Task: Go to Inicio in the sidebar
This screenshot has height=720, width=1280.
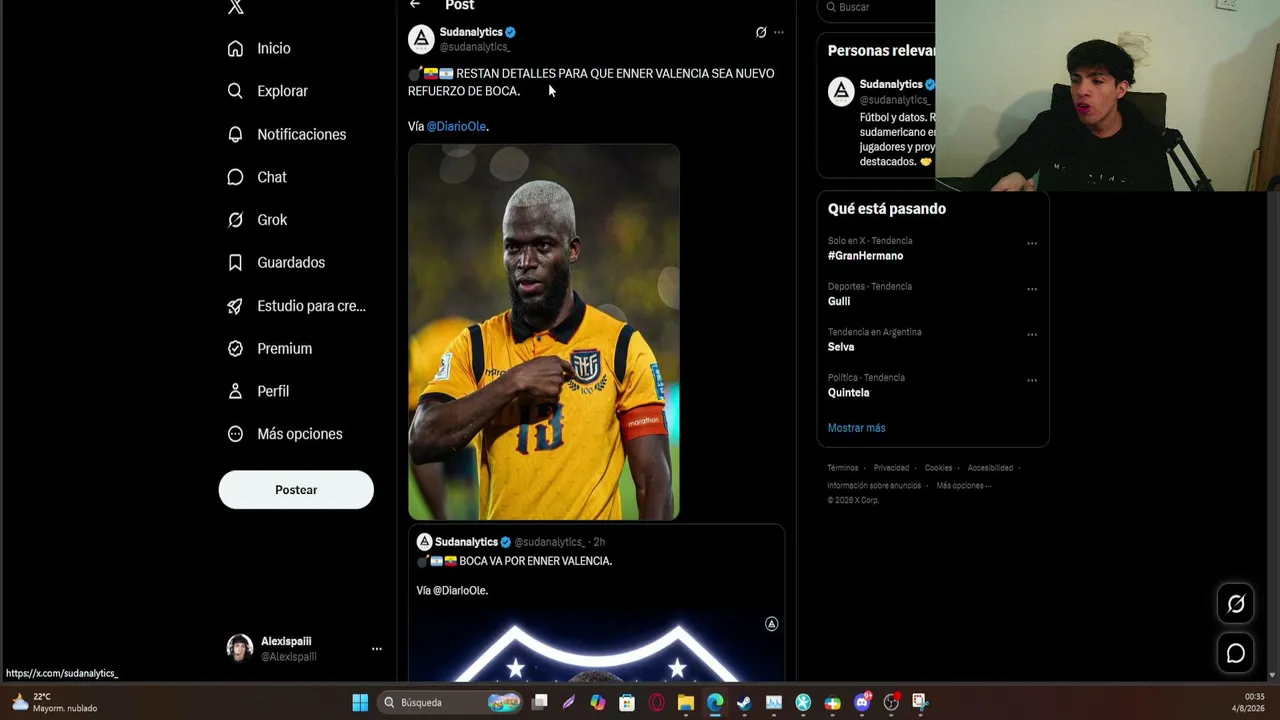Action: (x=259, y=48)
